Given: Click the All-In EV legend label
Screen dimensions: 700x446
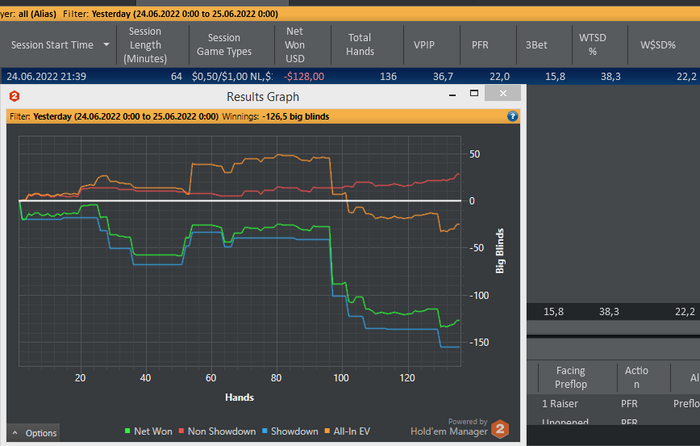Looking at the screenshot, I should point(351,431).
